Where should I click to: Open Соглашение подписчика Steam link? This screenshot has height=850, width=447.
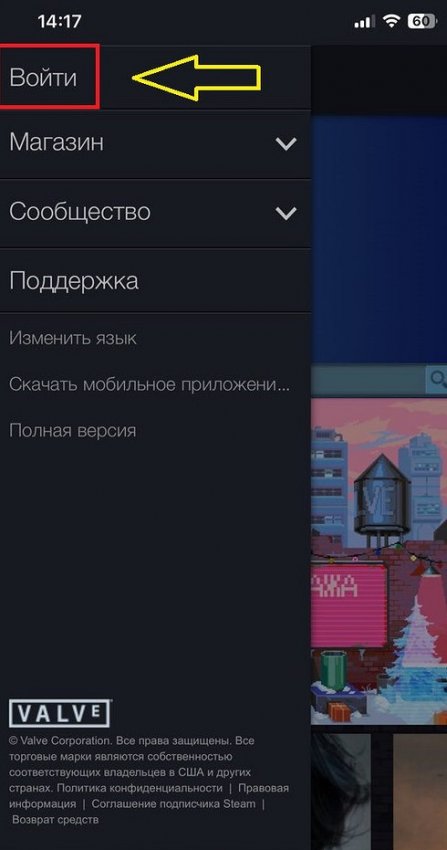coord(173,803)
